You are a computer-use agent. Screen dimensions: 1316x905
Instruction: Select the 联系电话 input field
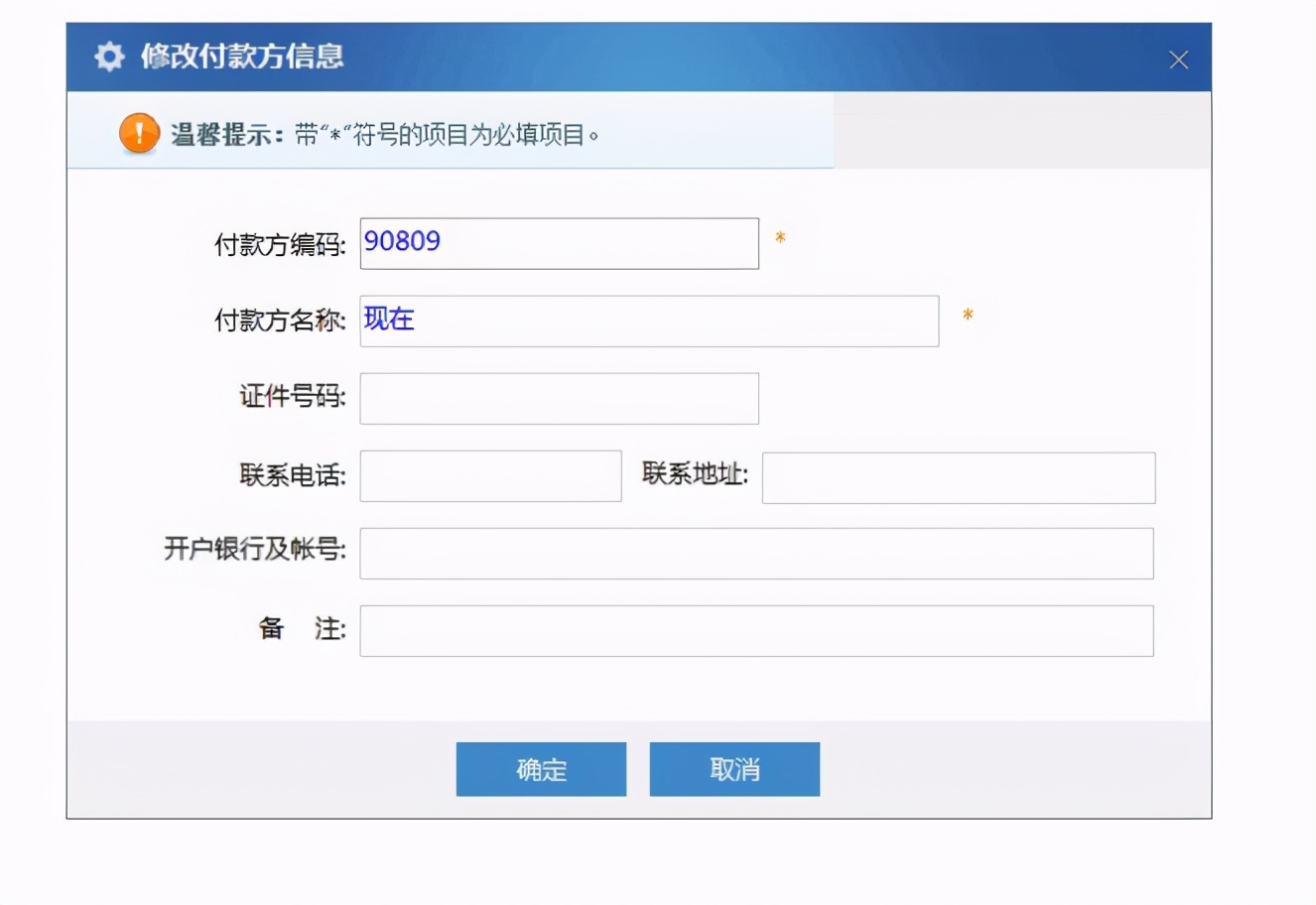[x=489, y=476]
